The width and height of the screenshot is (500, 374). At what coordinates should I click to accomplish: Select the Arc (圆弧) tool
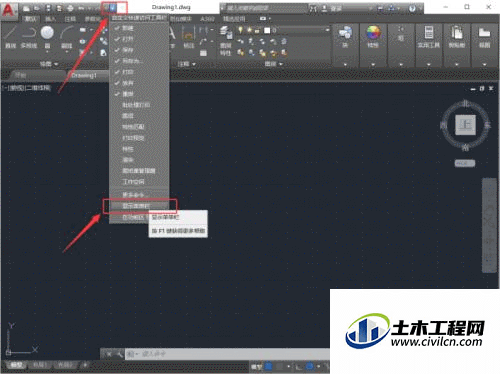click(67, 37)
